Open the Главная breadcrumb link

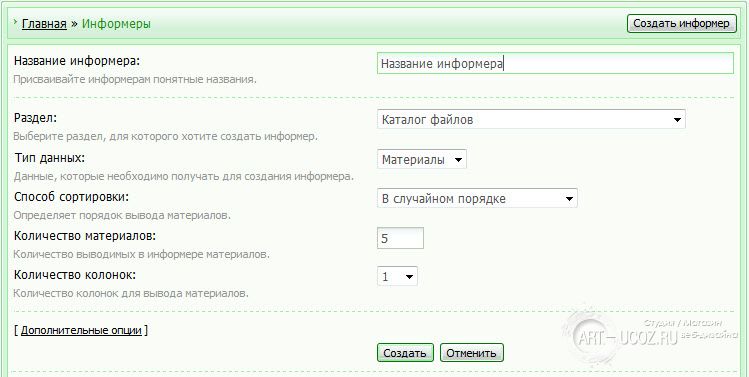tap(44, 23)
